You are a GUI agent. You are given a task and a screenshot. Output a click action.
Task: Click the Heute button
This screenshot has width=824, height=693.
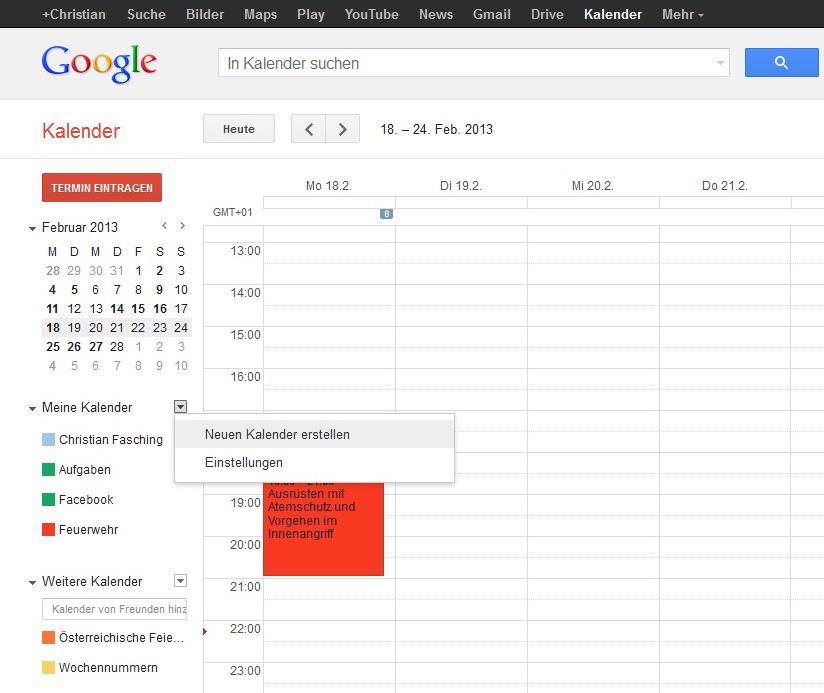(x=239, y=129)
